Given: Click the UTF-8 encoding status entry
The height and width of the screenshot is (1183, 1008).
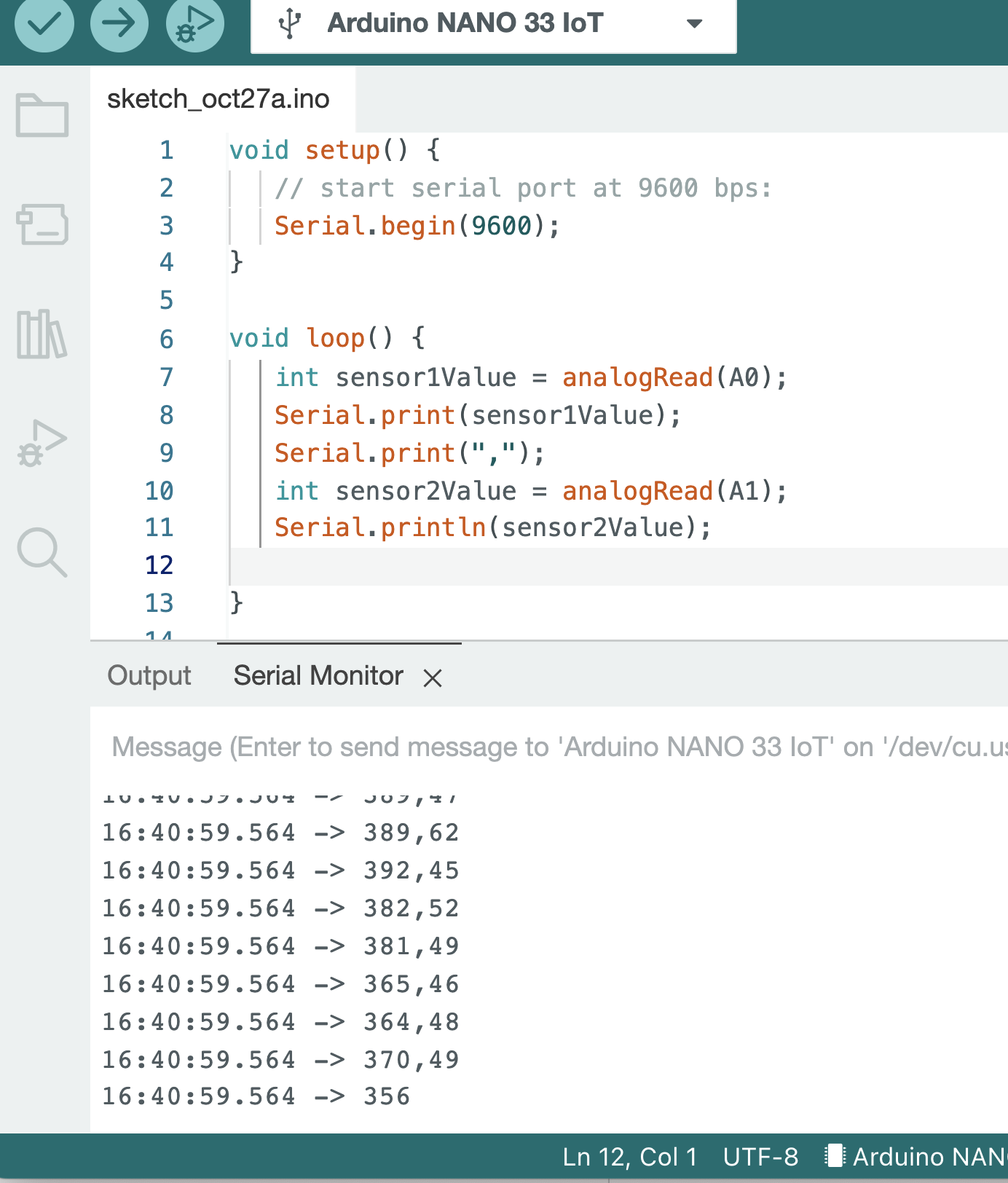Looking at the screenshot, I should (x=760, y=1157).
